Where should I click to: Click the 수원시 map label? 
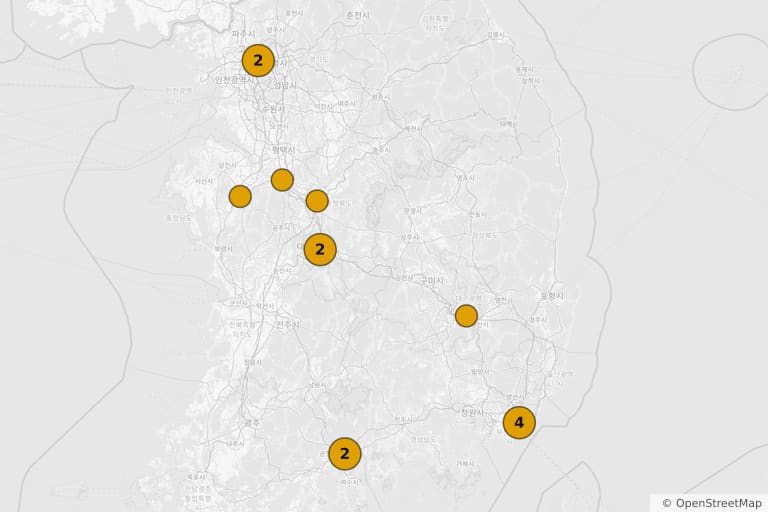273,108
